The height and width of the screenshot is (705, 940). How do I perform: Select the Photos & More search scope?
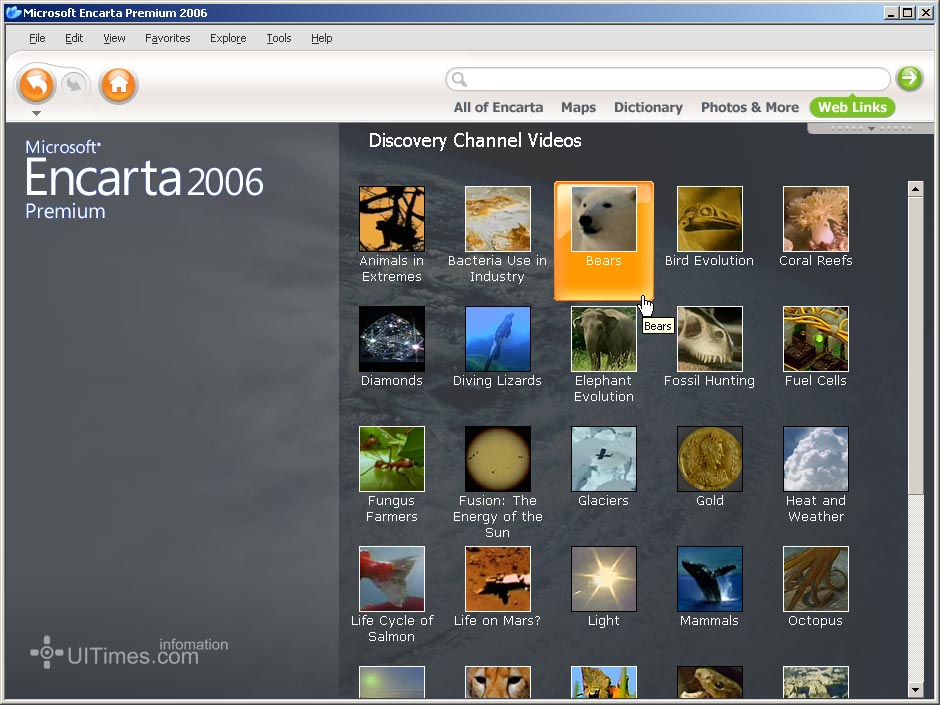pos(749,107)
